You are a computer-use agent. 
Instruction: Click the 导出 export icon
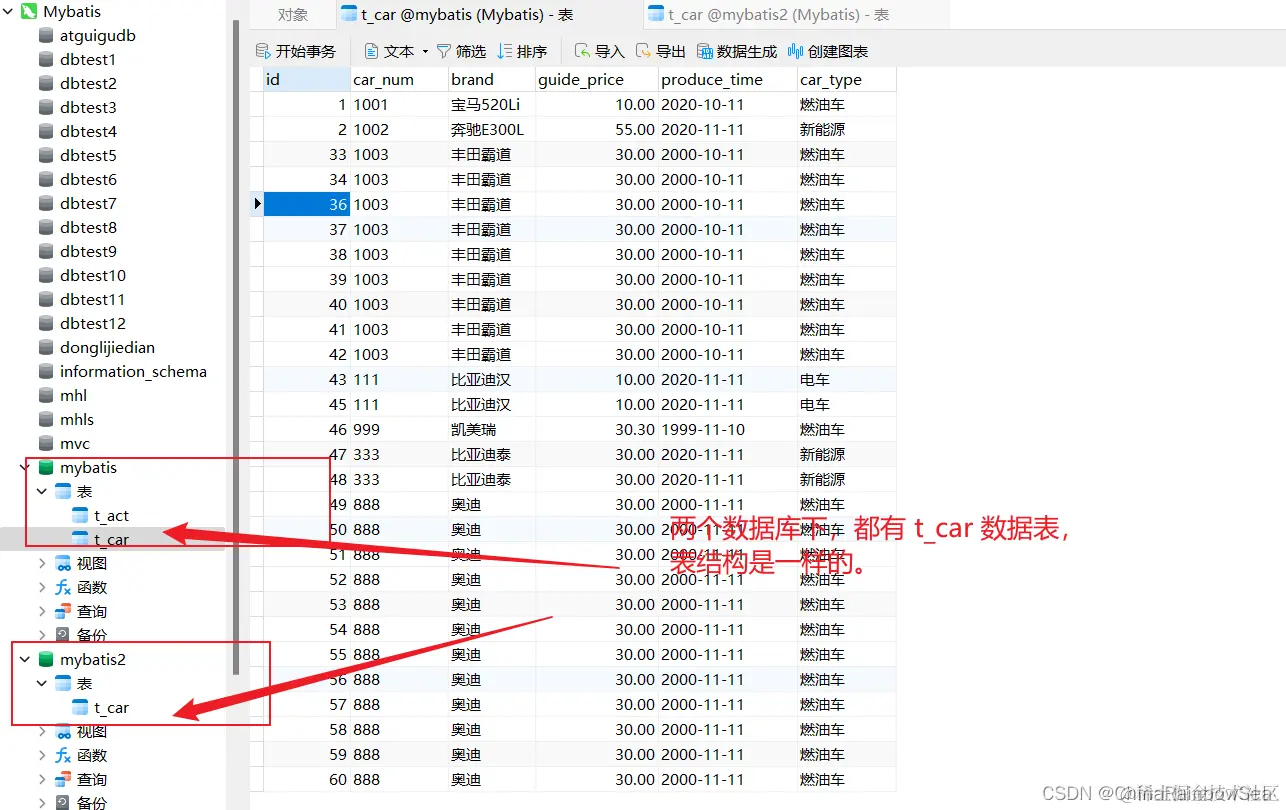661,50
